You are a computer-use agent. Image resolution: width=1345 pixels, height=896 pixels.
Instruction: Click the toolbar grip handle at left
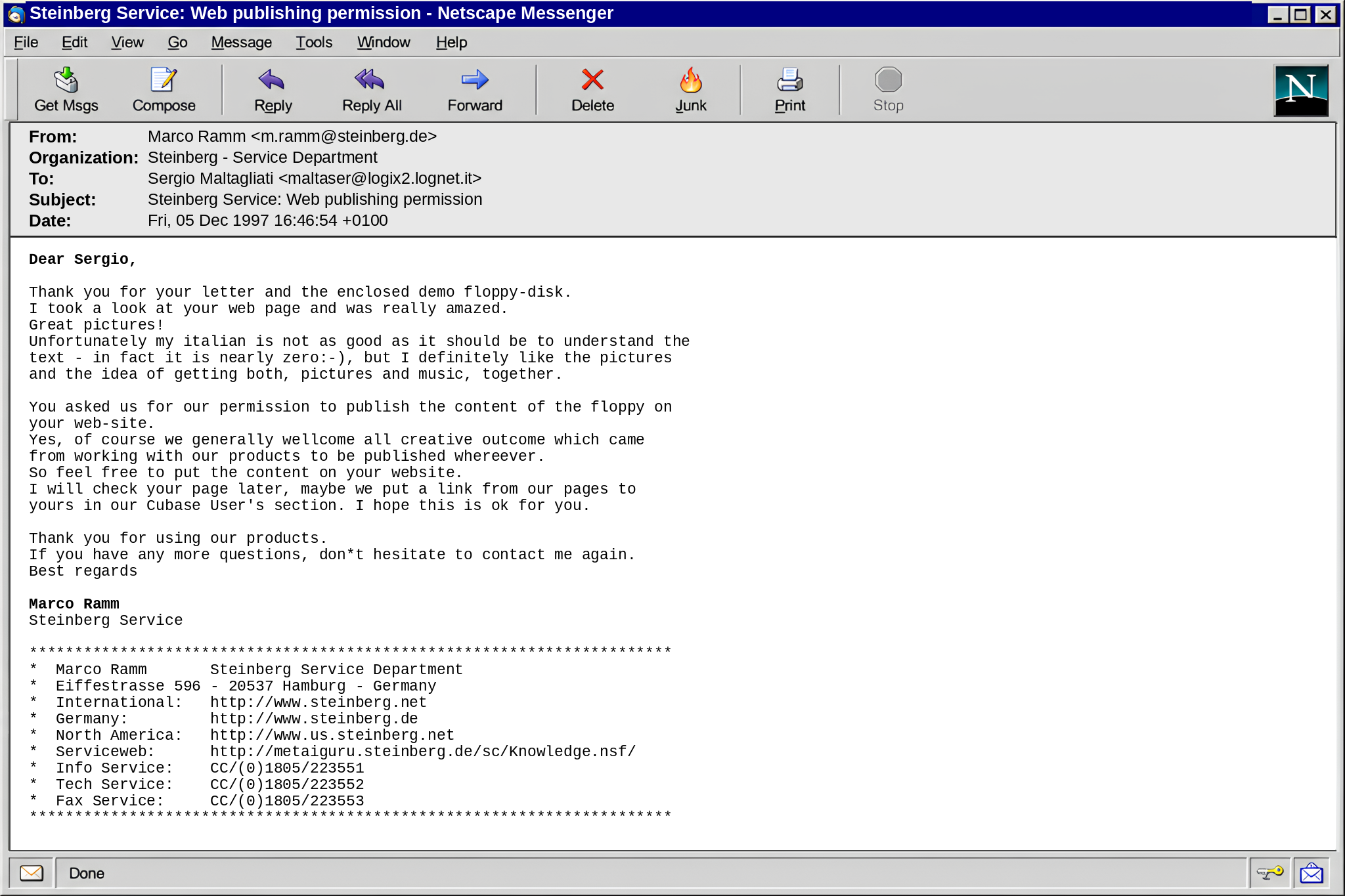(11, 90)
